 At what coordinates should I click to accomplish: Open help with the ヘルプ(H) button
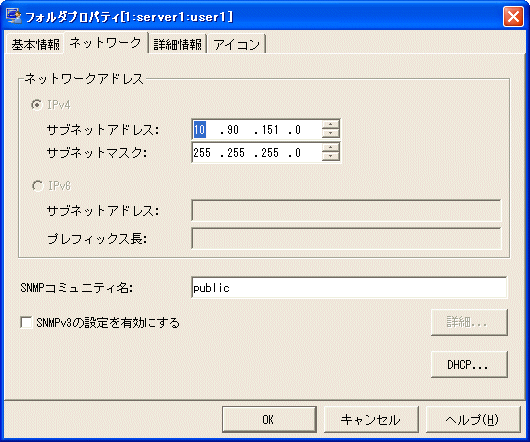point(473,419)
